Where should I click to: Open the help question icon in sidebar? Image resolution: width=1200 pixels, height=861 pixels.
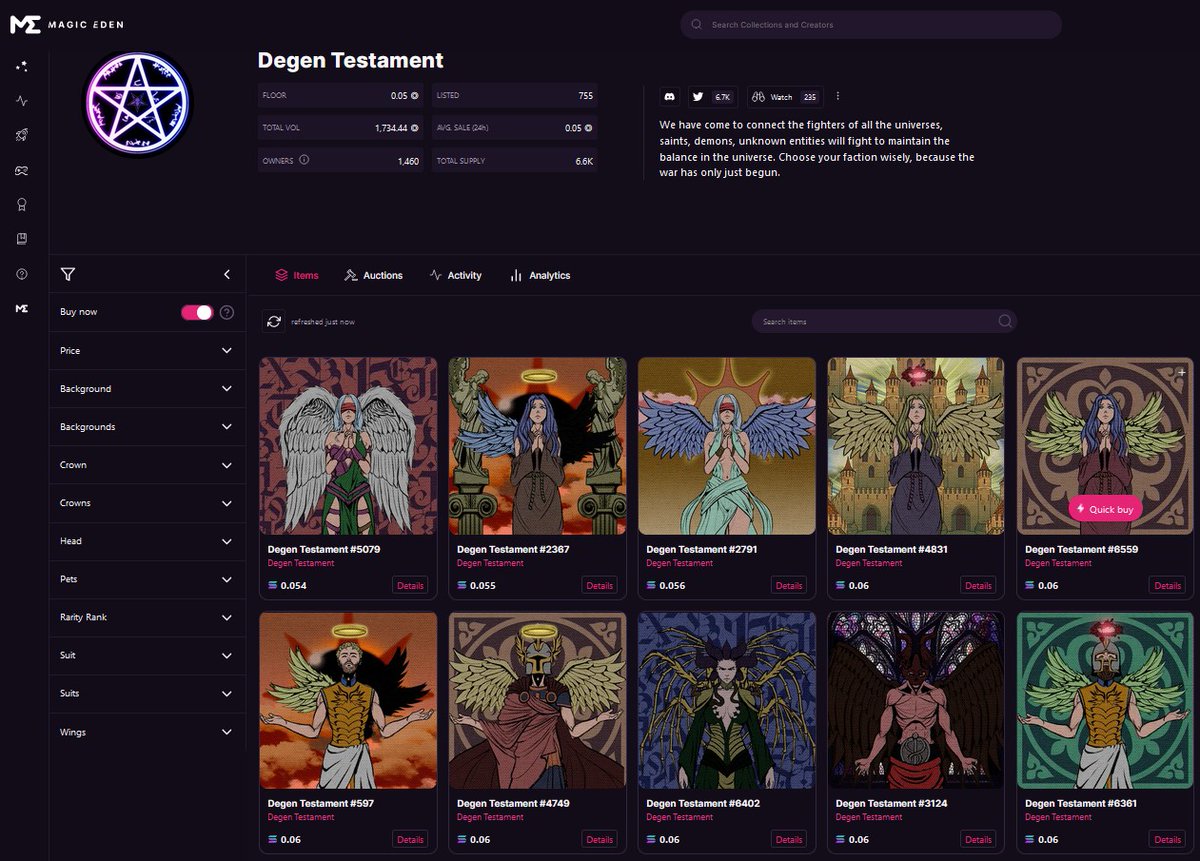pyautogui.click(x=22, y=274)
